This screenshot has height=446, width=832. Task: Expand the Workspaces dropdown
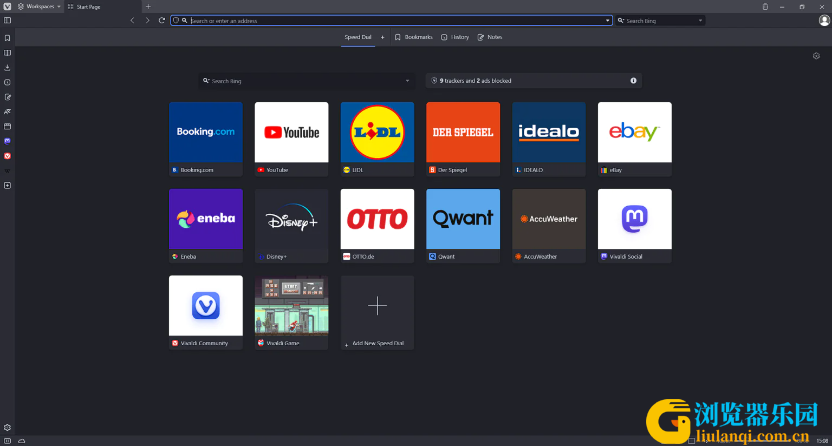coord(37,6)
